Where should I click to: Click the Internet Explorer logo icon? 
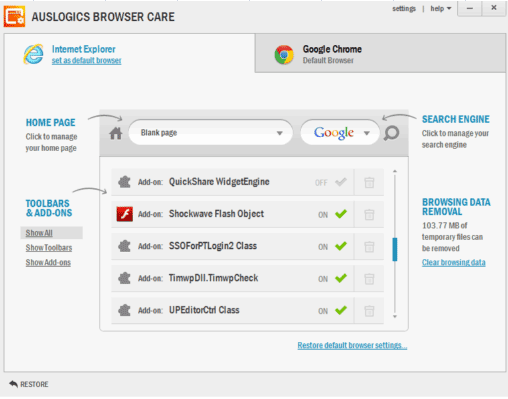point(33,54)
